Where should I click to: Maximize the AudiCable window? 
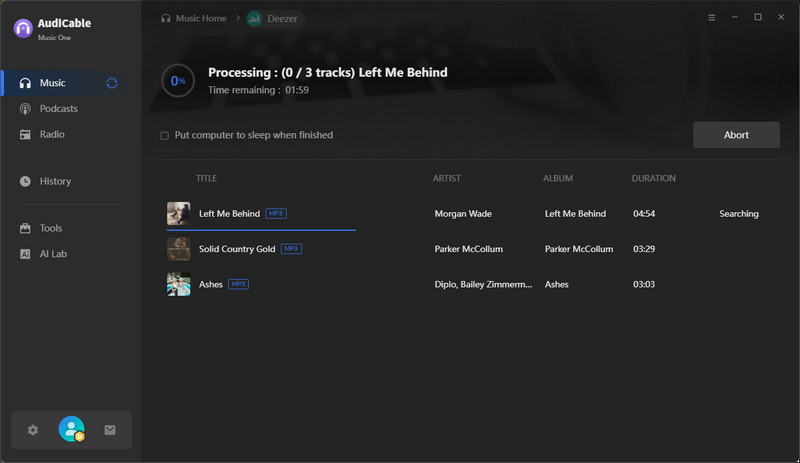758,17
